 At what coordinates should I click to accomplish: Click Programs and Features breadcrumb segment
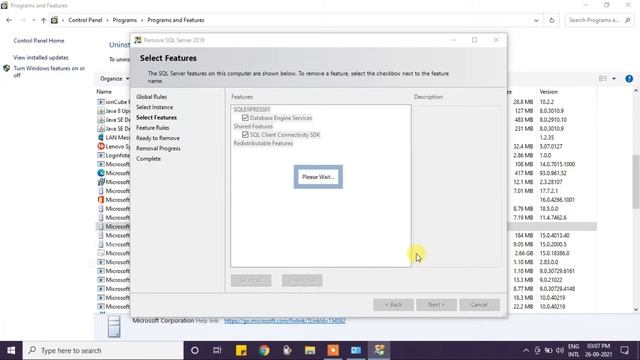176,20
